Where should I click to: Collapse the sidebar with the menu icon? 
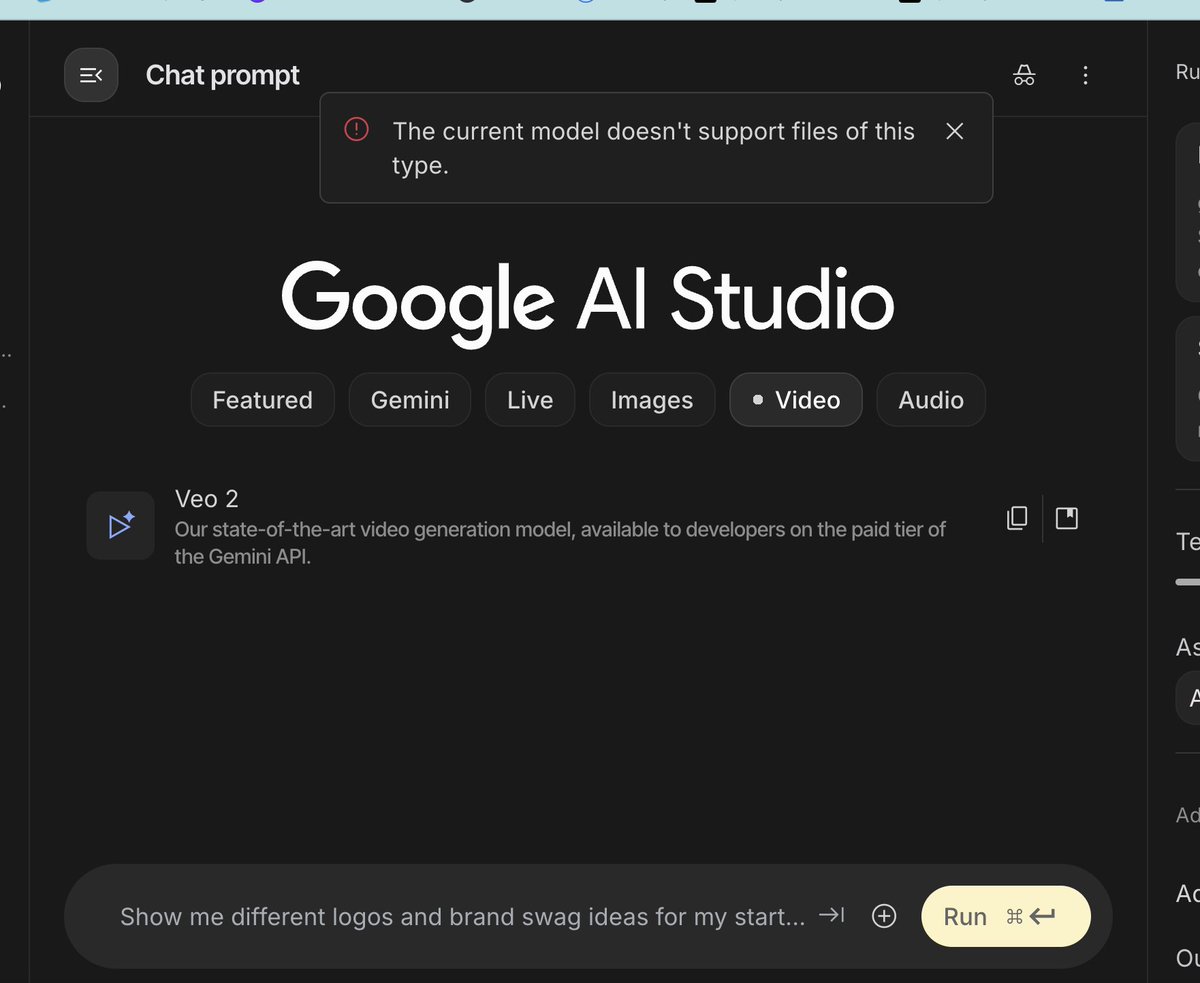[x=91, y=75]
